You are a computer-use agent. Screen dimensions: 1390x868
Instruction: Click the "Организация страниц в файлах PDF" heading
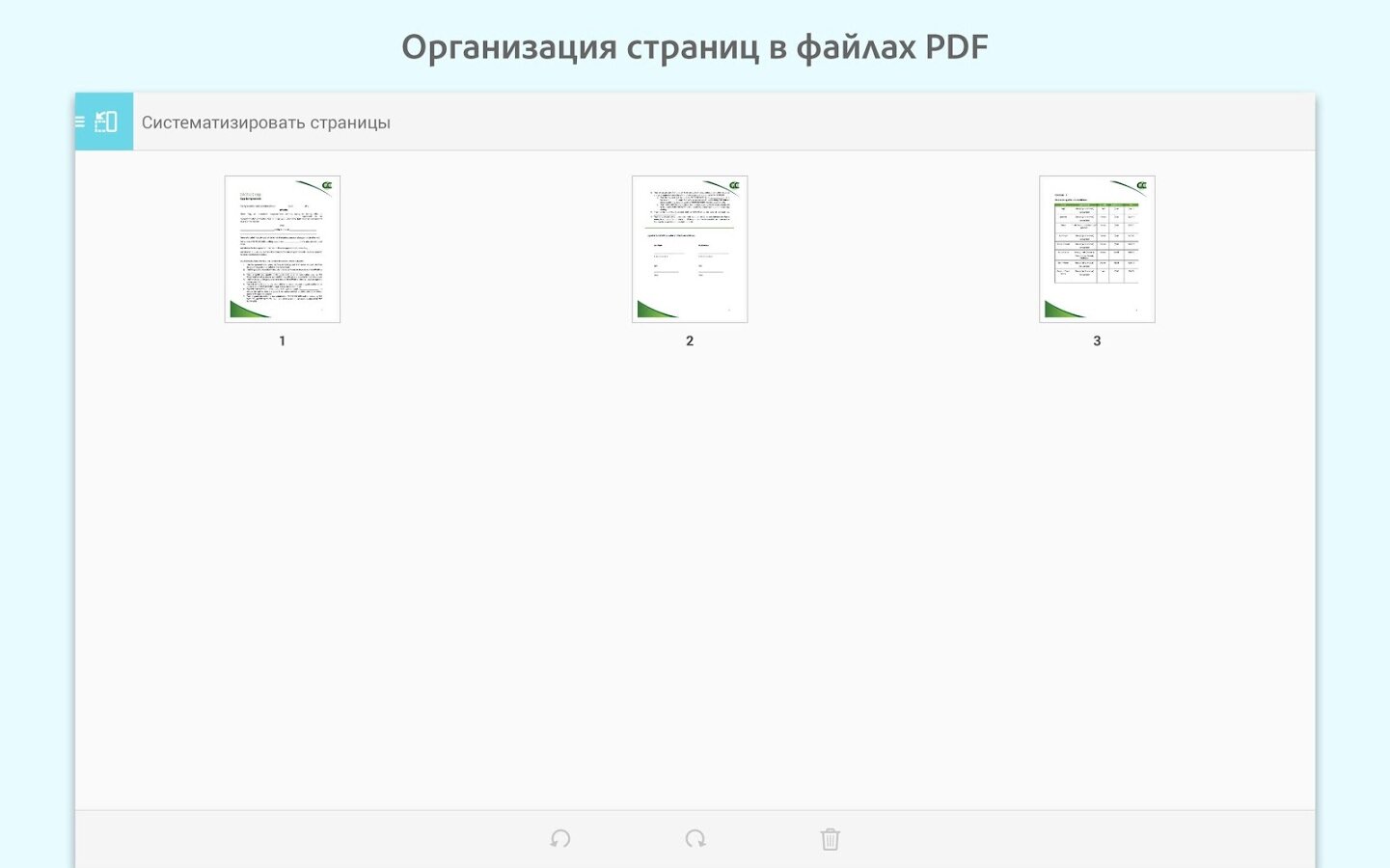(x=695, y=47)
